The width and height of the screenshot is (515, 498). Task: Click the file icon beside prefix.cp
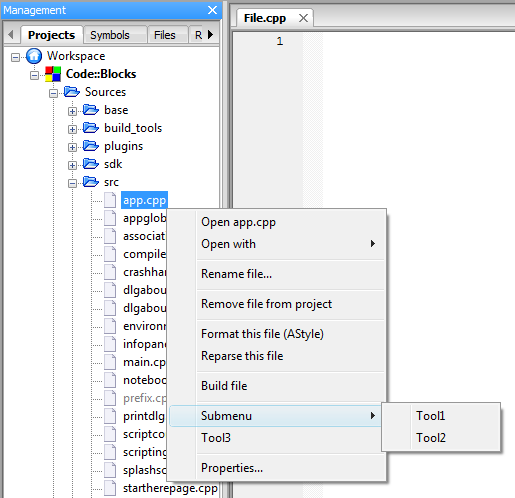(x=110, y=398)
